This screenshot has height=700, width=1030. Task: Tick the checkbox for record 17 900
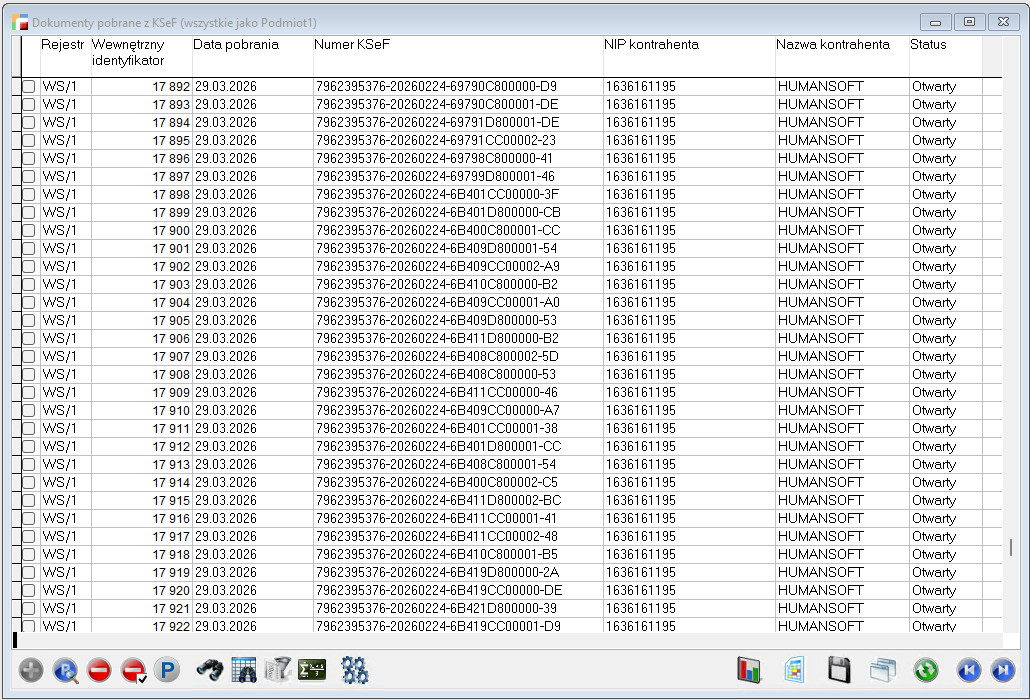click(x=29, y=231)
